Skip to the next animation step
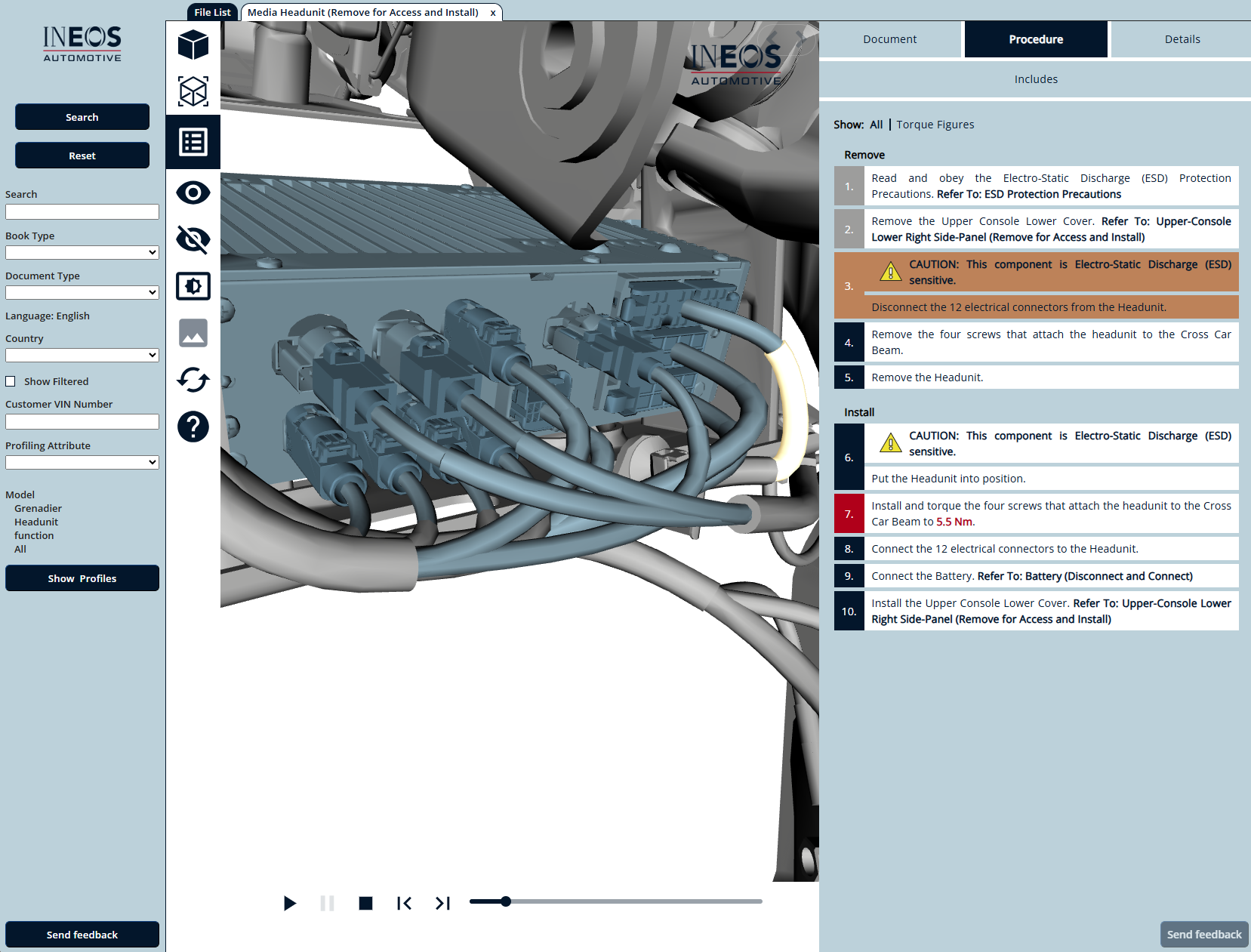Screen dimensions: 1251x952 click(442, 903)
